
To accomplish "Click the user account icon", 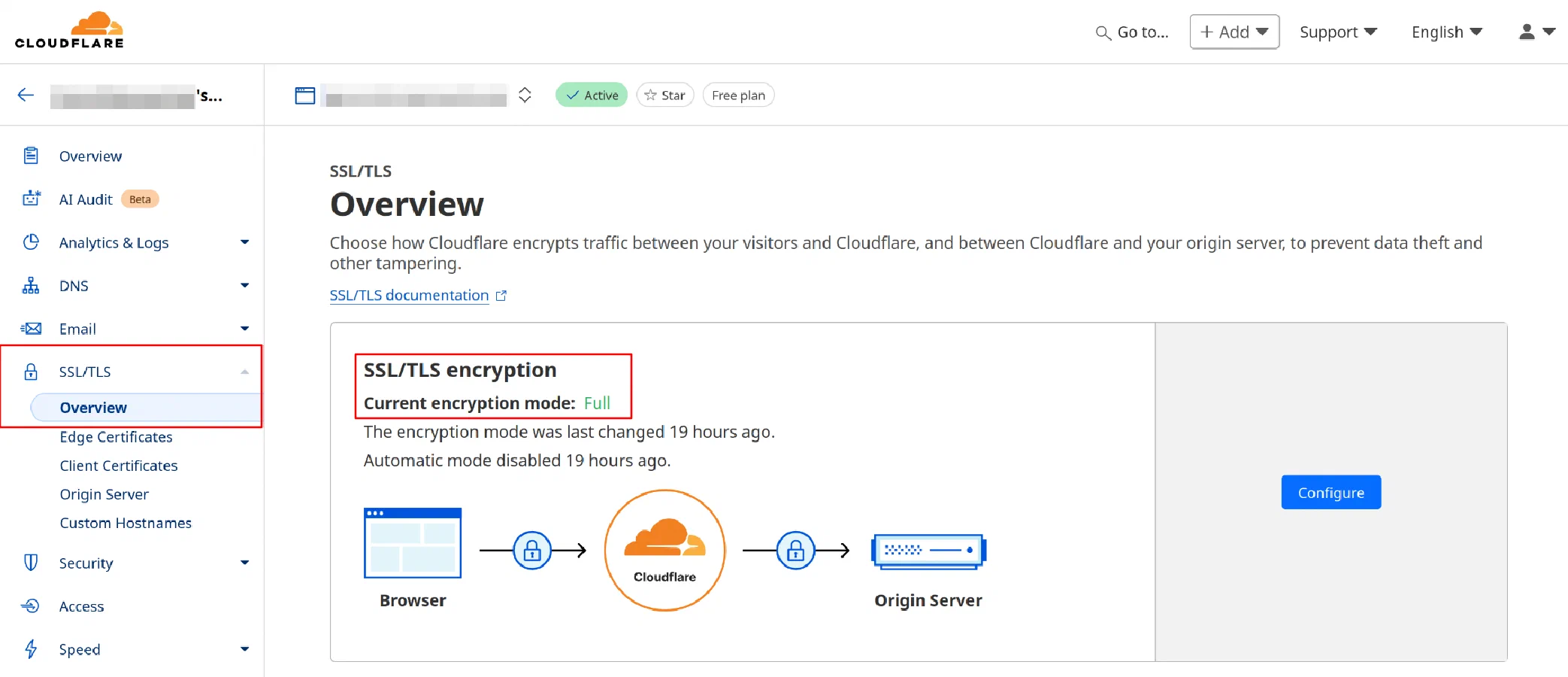I will [1526, 32].
